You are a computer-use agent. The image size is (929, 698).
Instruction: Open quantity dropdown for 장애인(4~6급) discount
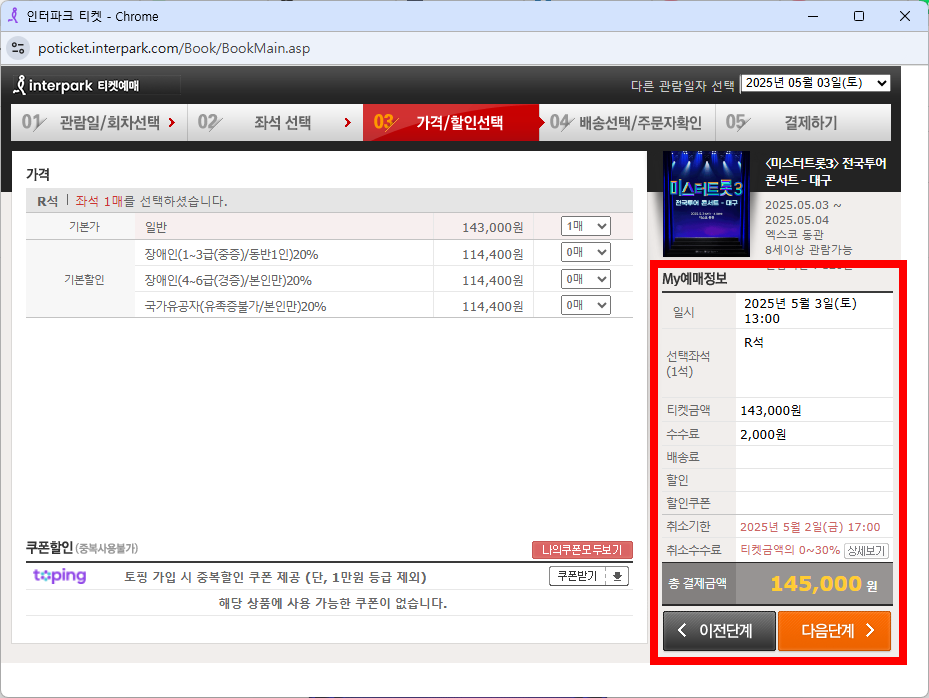coord(585,279)
